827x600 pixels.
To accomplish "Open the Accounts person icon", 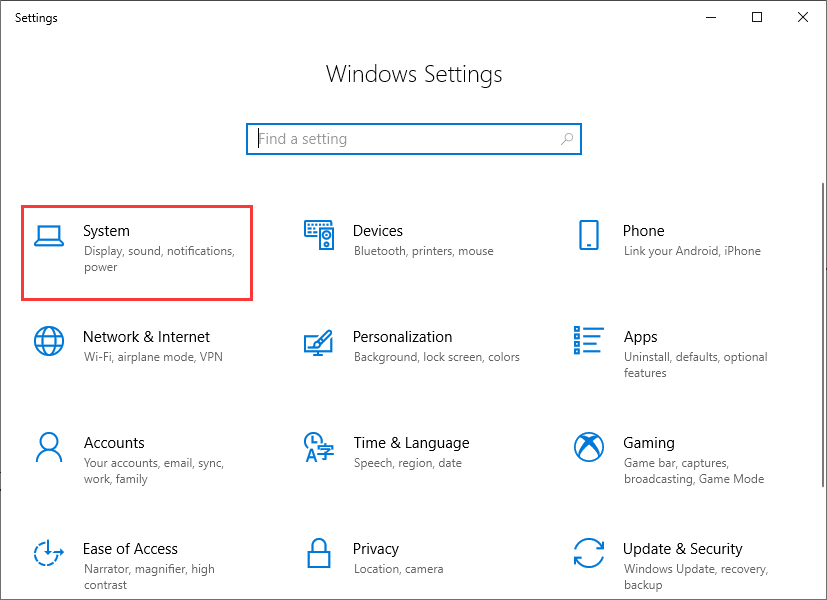I will 49,447.
